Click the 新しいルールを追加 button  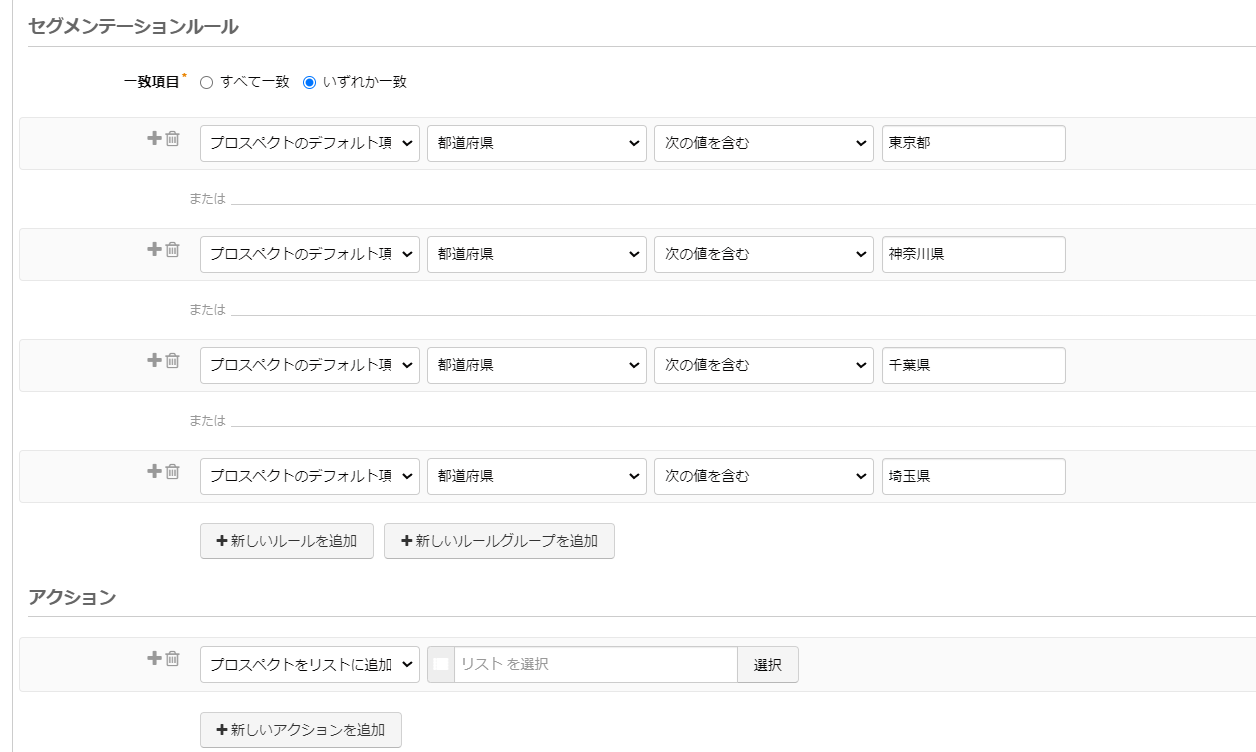287,541
